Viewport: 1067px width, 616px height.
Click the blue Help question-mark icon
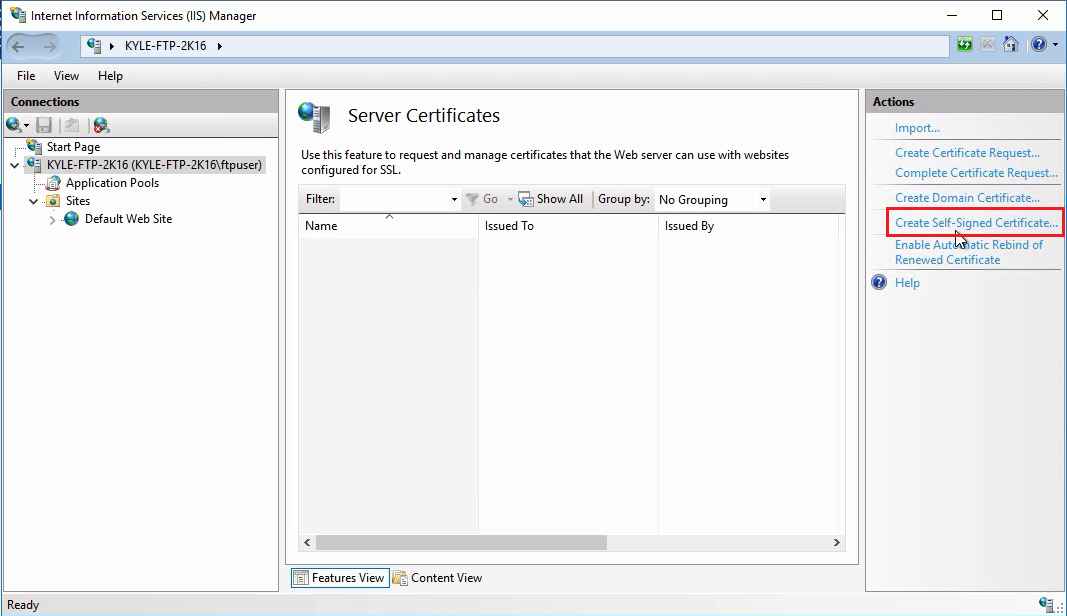click(1040, 44)
